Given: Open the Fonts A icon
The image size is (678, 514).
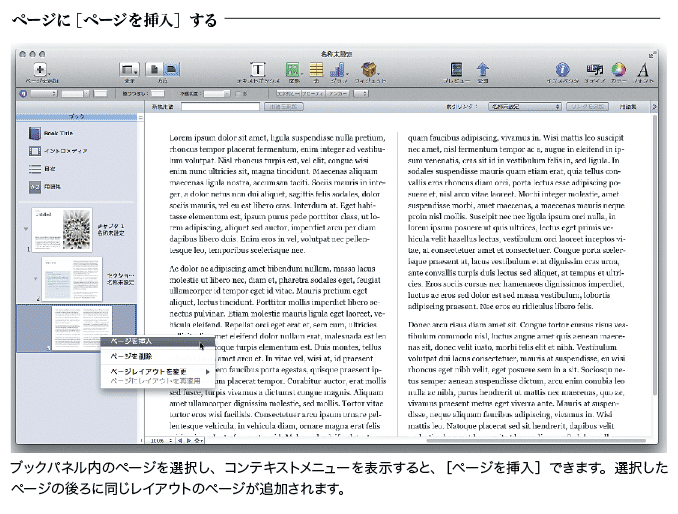Looking at the screenshot, I should [x=643, y=70].
